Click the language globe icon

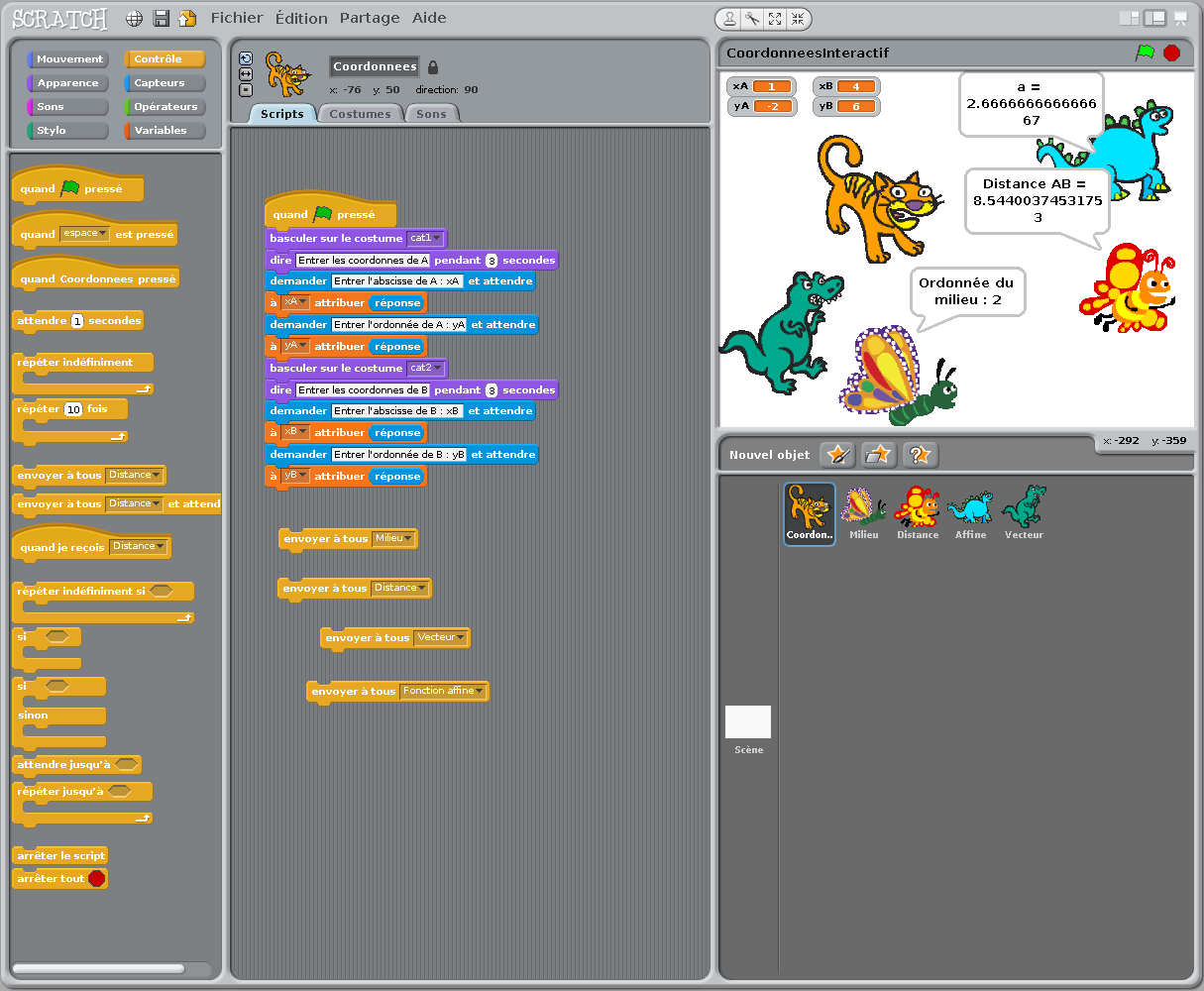(x=135, y=18)
